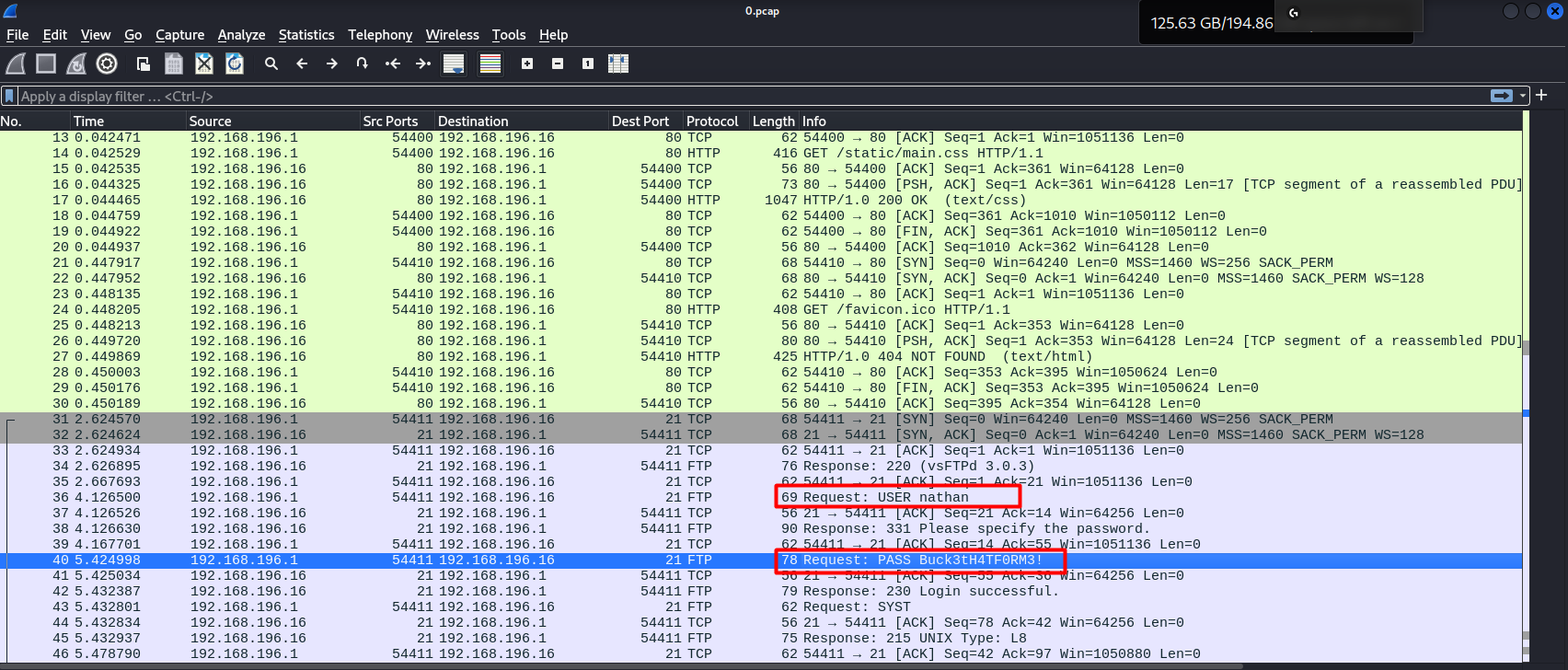
Task: Start capturing packets with shark fin icon
Action: [16, 64]
